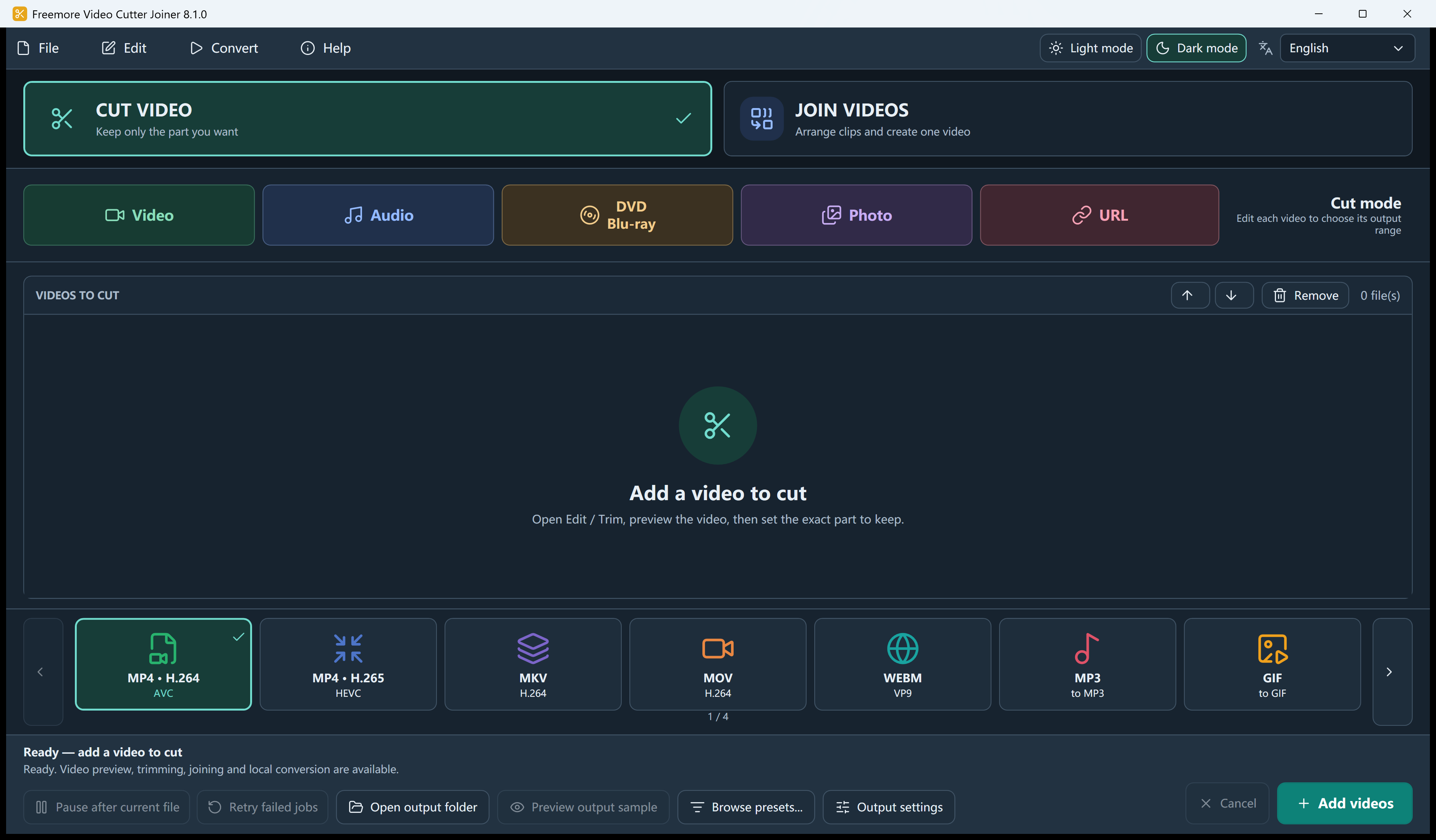Click Retry failed jobs
The width and height of the screenshot is (1436, 840).
pyautogui.click(x=262, y=807)
